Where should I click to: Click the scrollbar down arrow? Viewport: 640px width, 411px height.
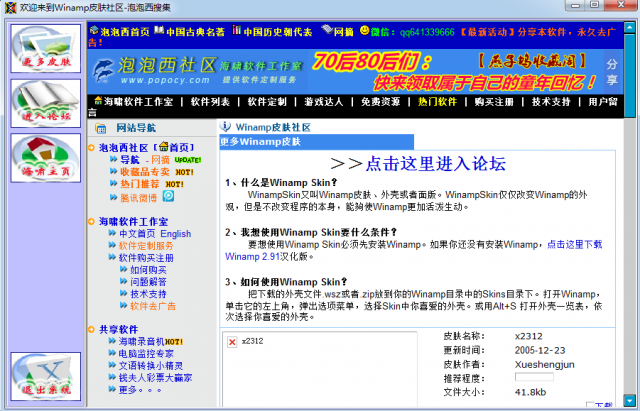(x=629, y=400)
